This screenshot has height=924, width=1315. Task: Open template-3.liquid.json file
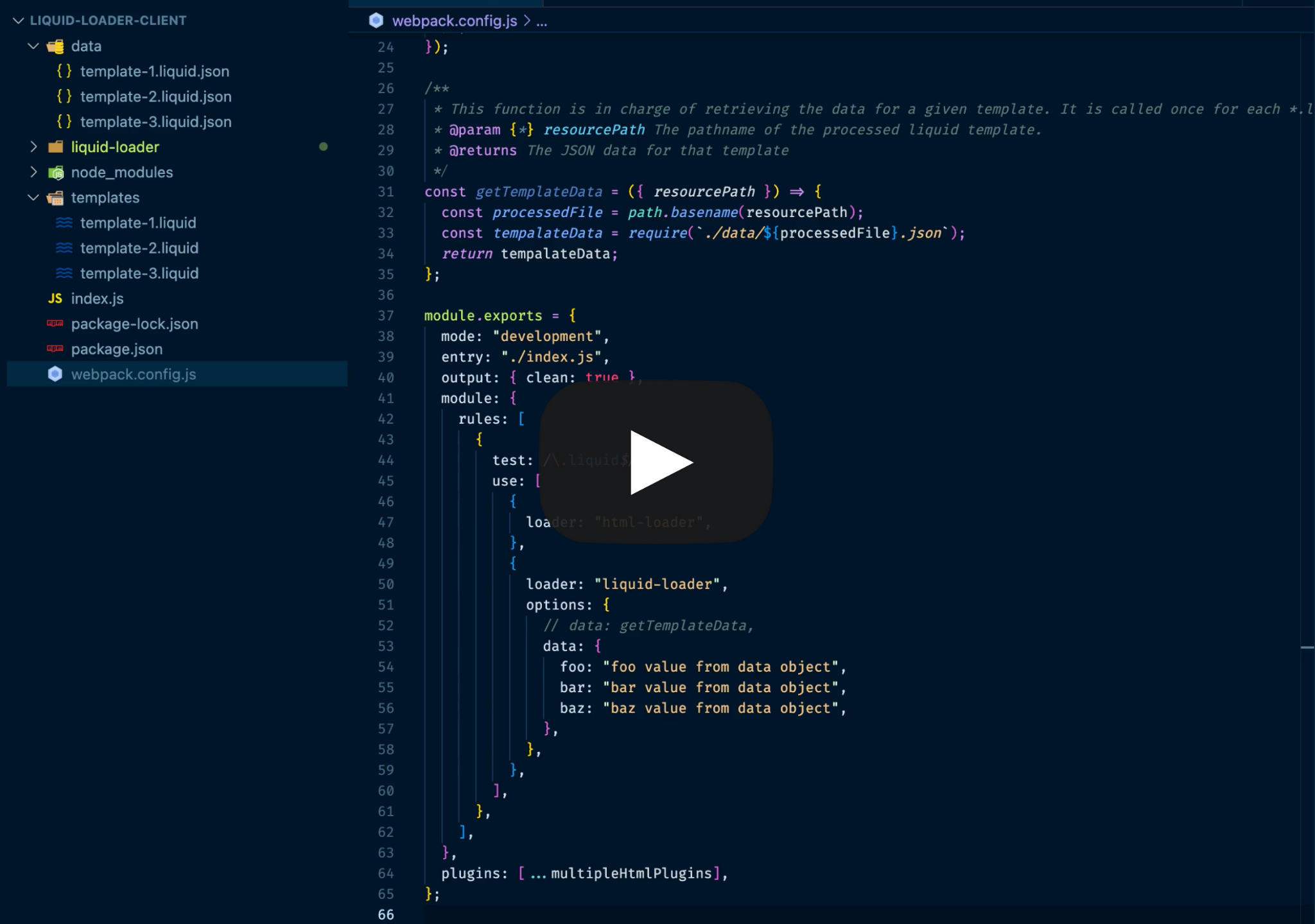[155, 122]
